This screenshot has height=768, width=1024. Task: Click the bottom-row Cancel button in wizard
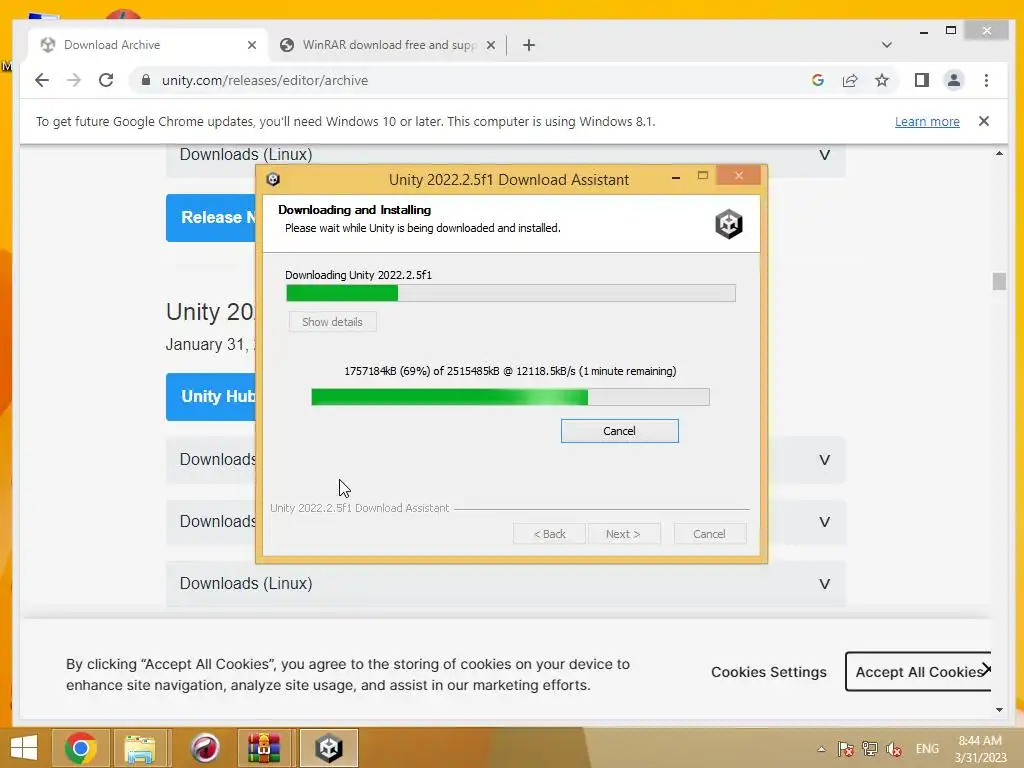pyautogui.click(x=710, y=534)
